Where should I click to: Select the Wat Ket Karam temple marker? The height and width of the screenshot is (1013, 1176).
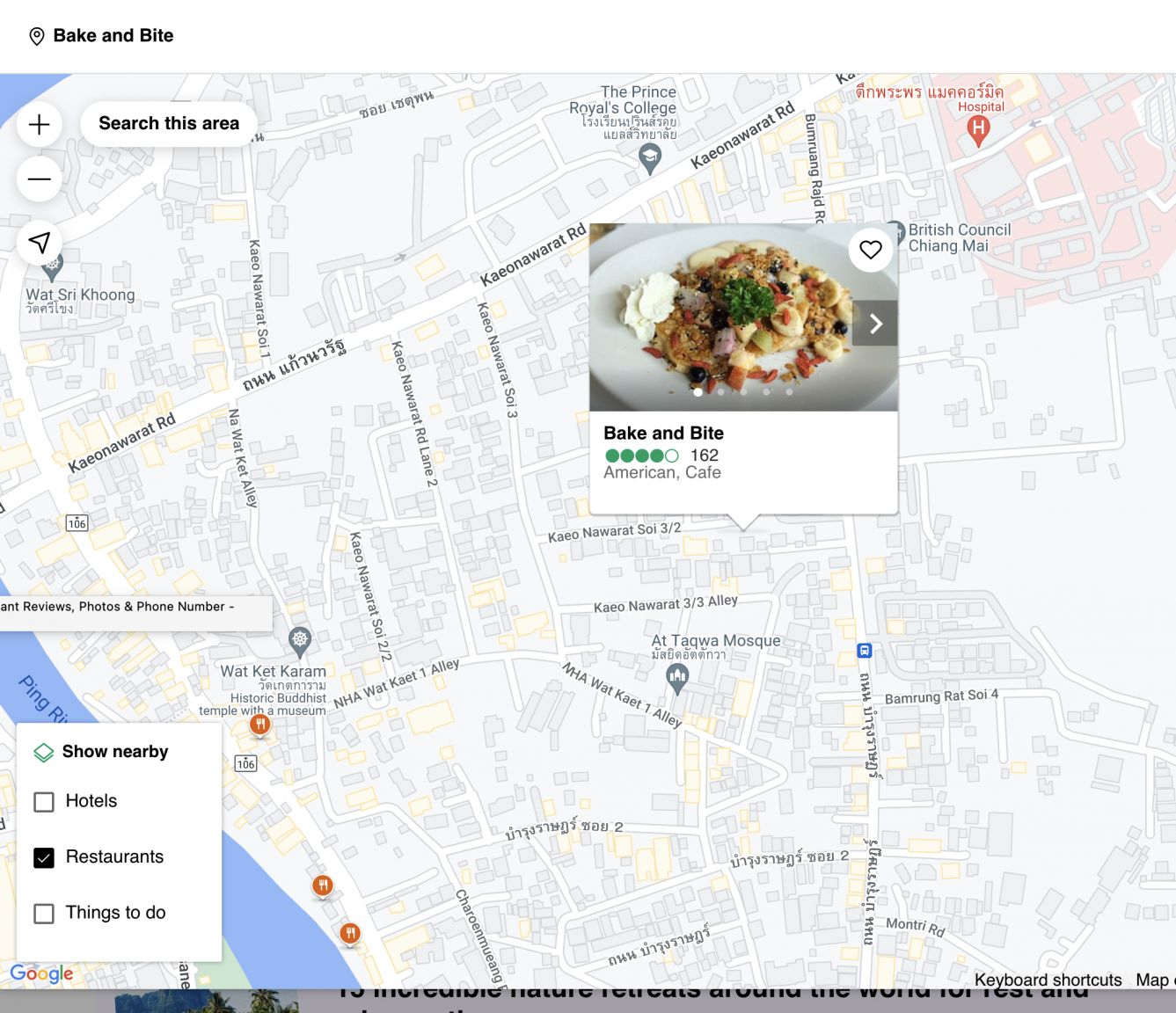tap(300, 641)
